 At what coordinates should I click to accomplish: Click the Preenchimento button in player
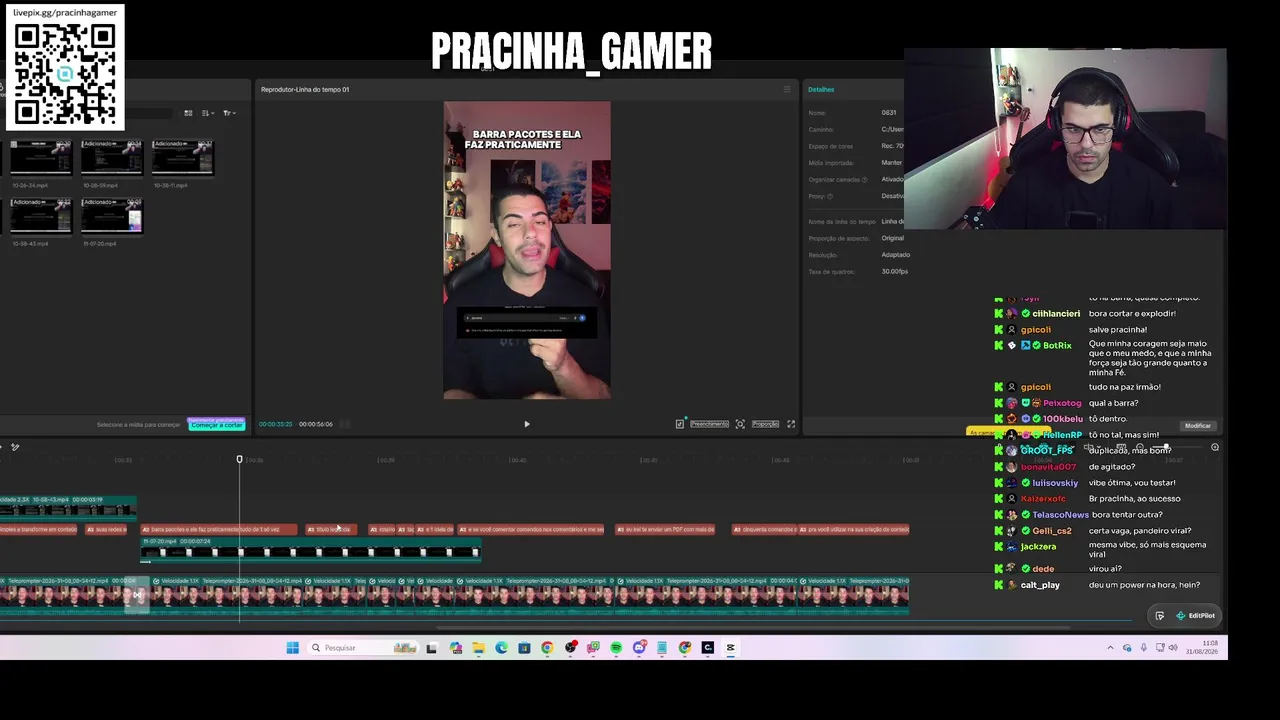709,424
